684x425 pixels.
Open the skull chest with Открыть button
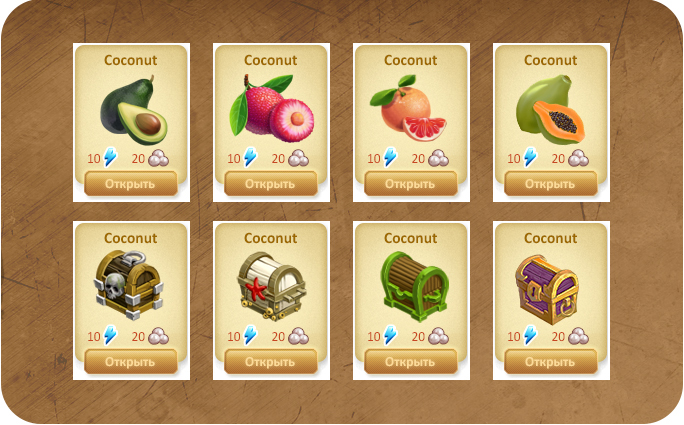[x=131, y=362]
